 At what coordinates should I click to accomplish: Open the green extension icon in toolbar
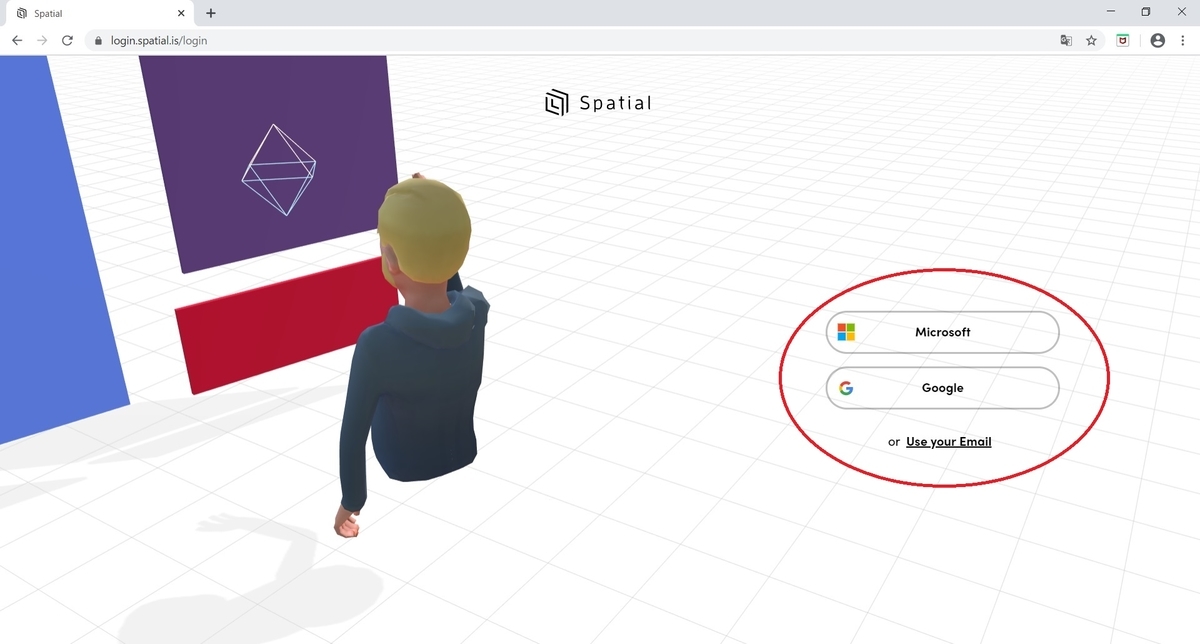click(x=1123, y=40)
